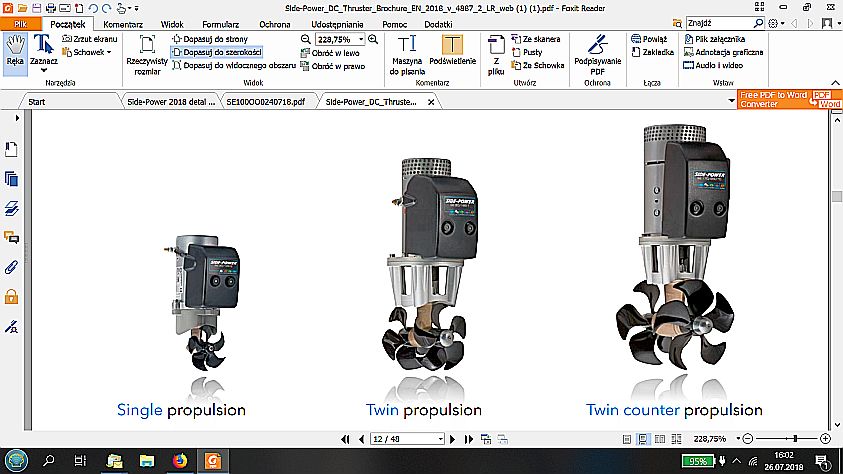This screenshot has height=474, width=843.
Task: Choose Dopasuj do widocznego obszaru
Action: tap(234, 65)
